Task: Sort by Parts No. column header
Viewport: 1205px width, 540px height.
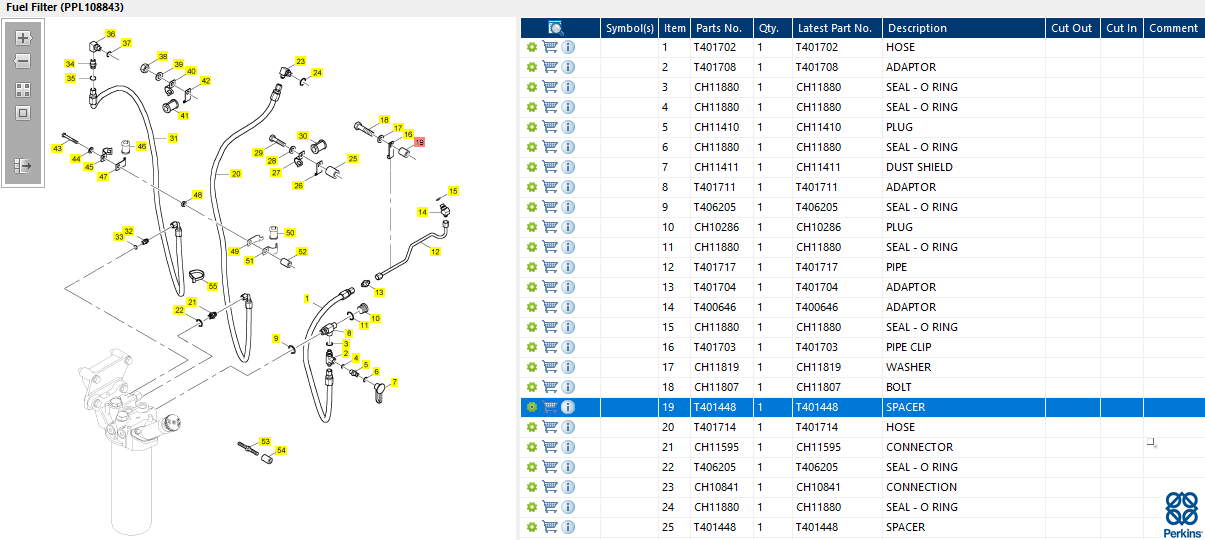Action: click(x=719, y=28)
